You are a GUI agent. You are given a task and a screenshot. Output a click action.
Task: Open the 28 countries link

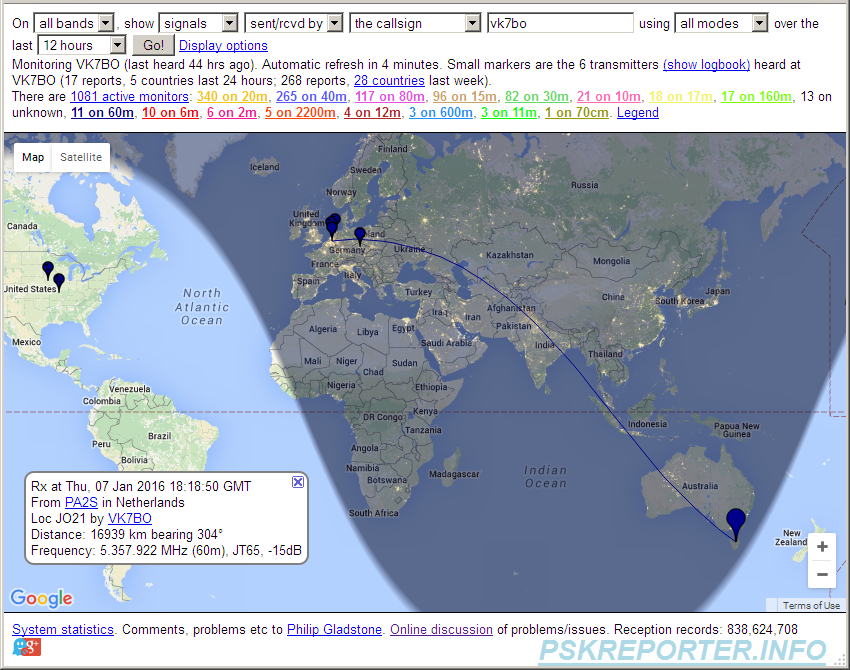389,81
